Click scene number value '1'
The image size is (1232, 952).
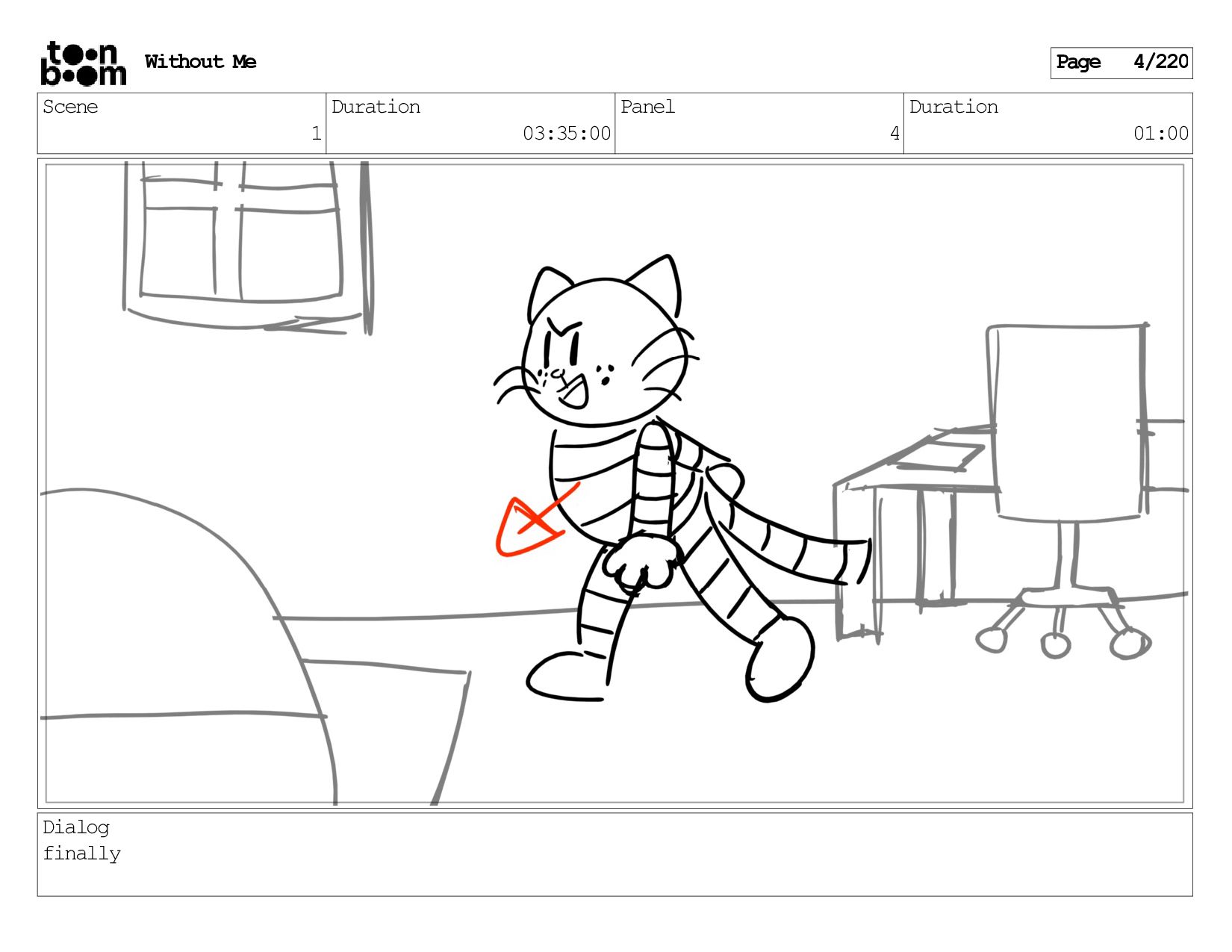(x=316, y=134)
